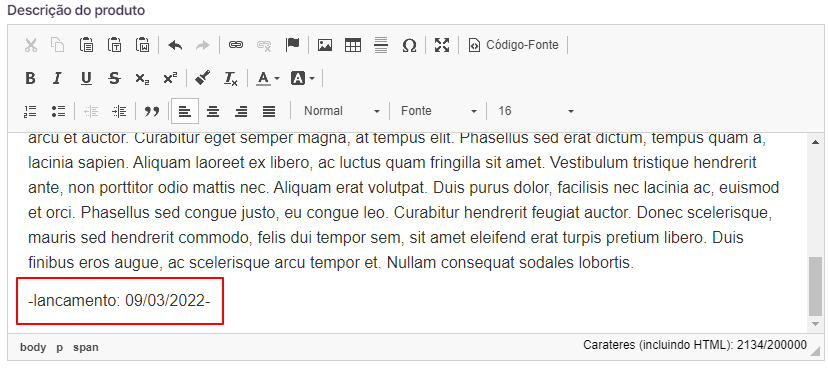Toggle bold formatting
This screenshot has width=828, height=368.
click(31, 79)
